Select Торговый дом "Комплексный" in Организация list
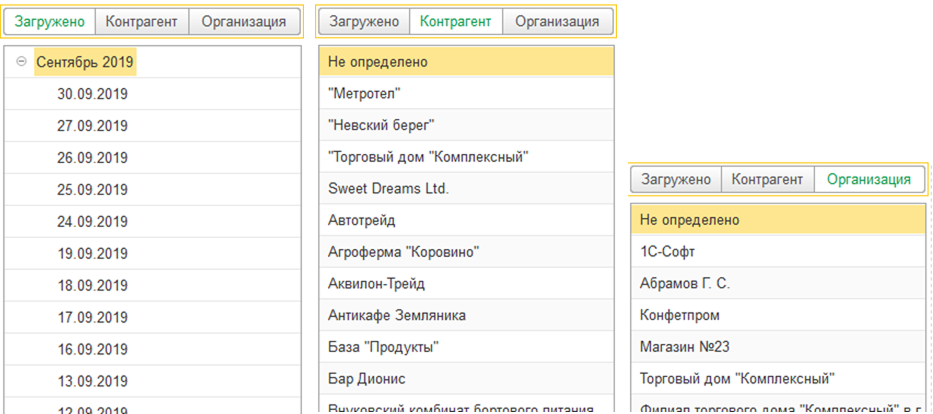Screen dimensions: 933x414 point(778,378)
